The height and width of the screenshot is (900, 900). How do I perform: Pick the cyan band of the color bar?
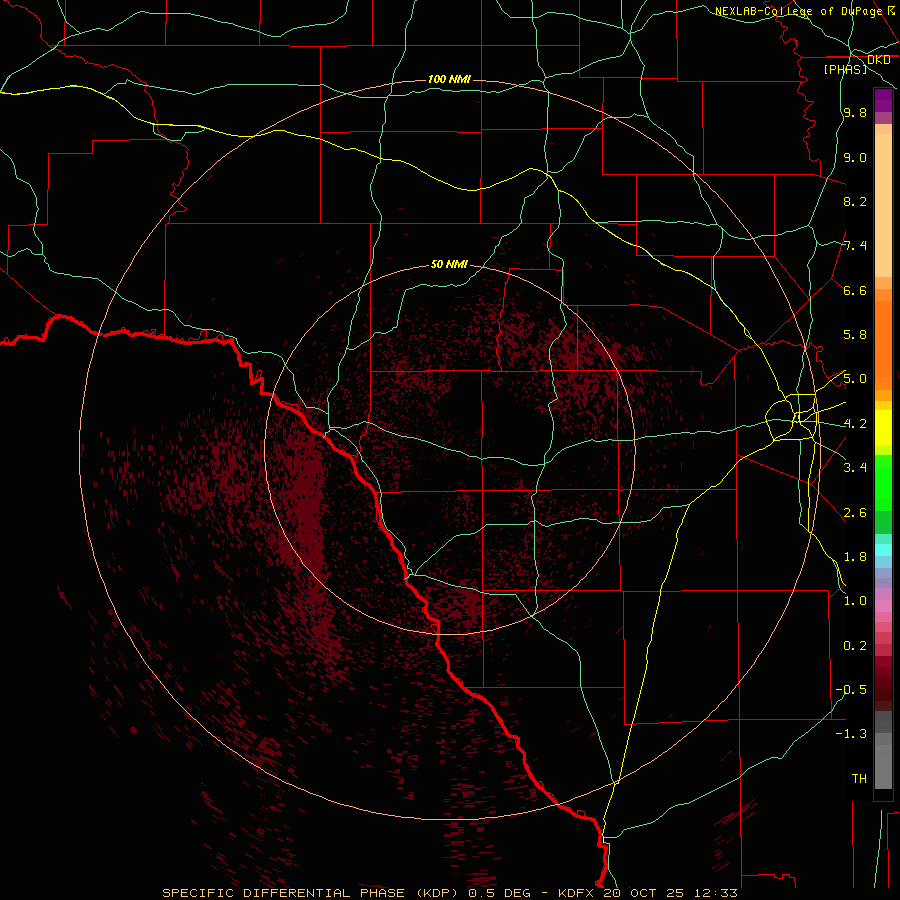[883, 550]
